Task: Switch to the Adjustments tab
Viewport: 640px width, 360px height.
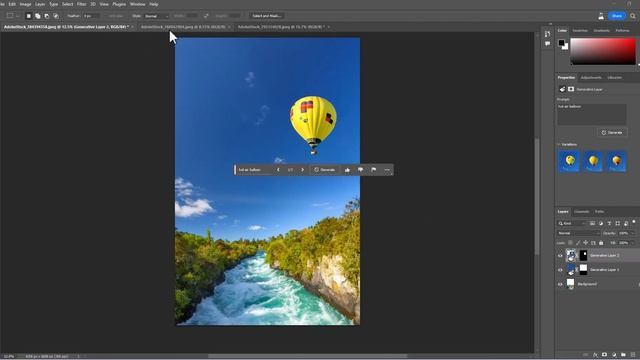Action: (x=591, y=78)
